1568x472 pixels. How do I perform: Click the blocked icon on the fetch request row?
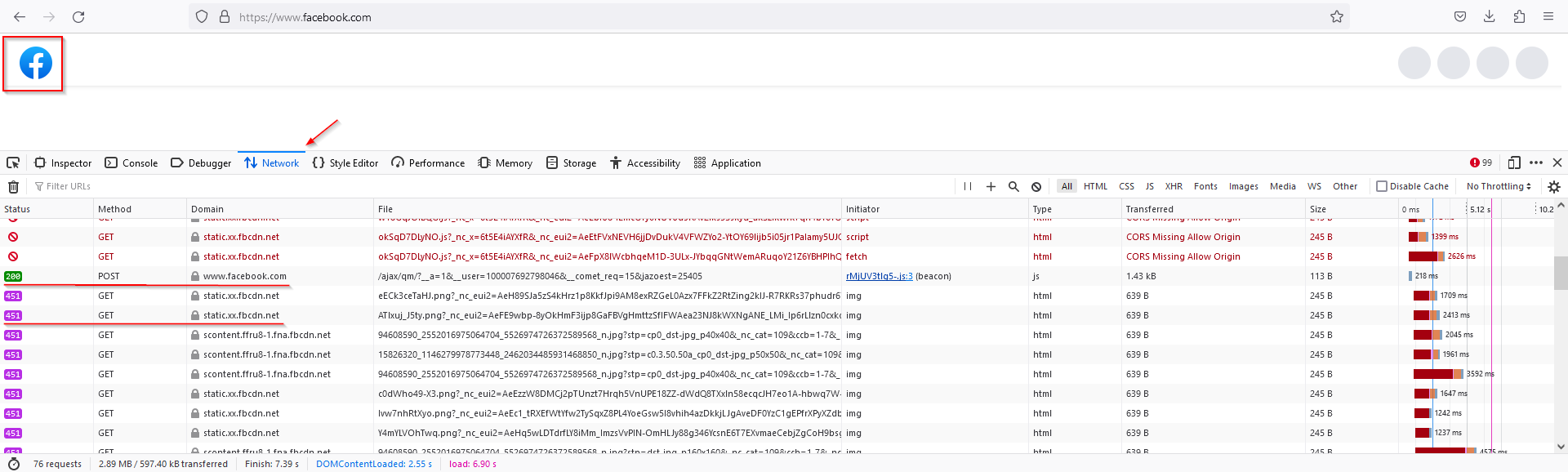pos(13,256)
